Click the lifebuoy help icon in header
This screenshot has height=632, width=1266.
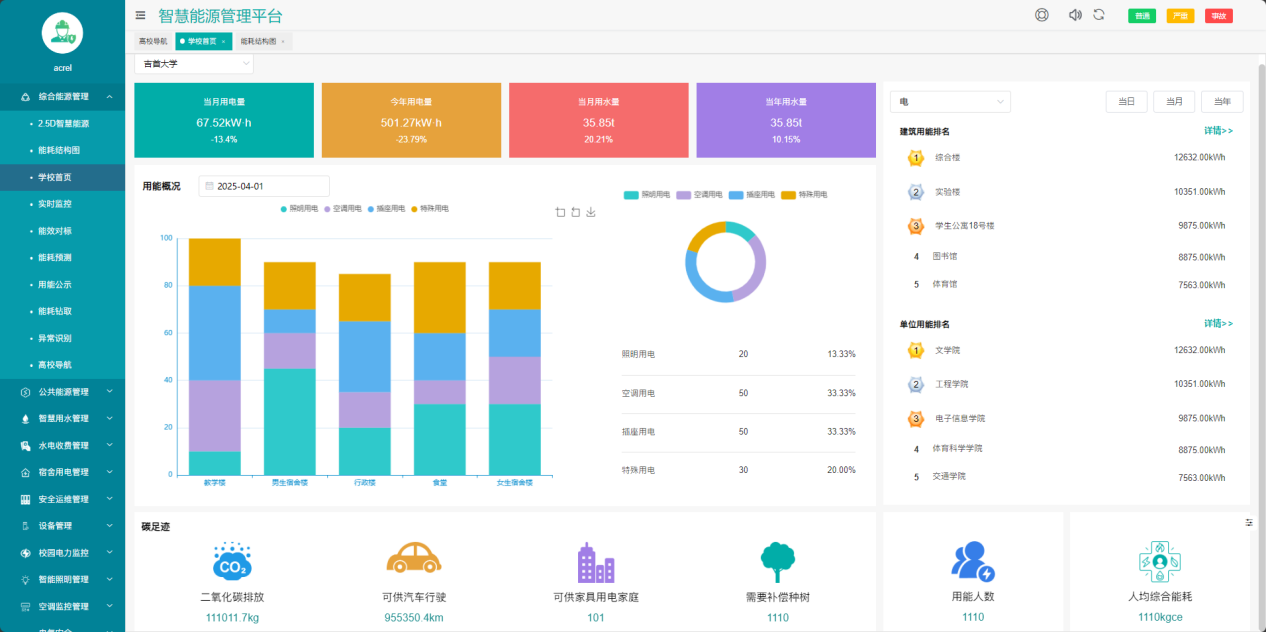(1041, 15)
